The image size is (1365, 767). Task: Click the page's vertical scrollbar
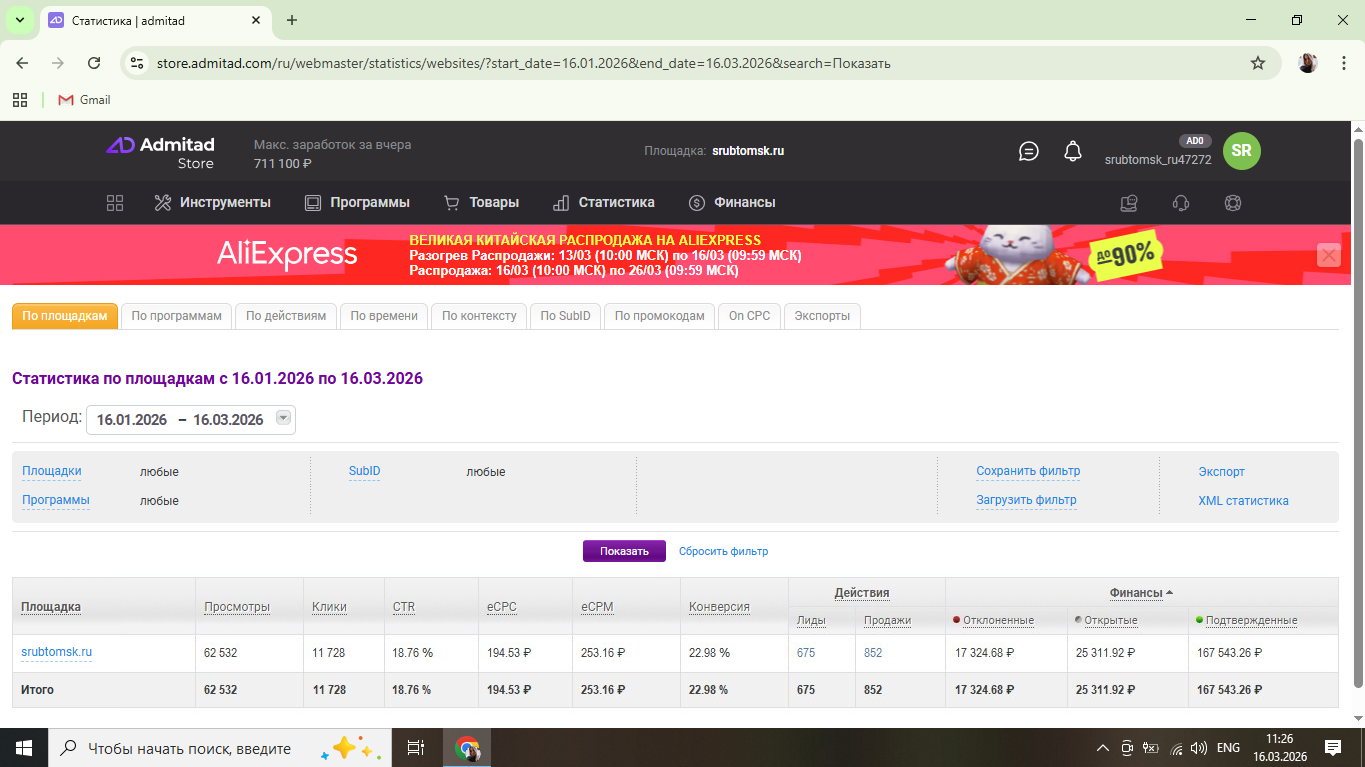point(1357,412)
